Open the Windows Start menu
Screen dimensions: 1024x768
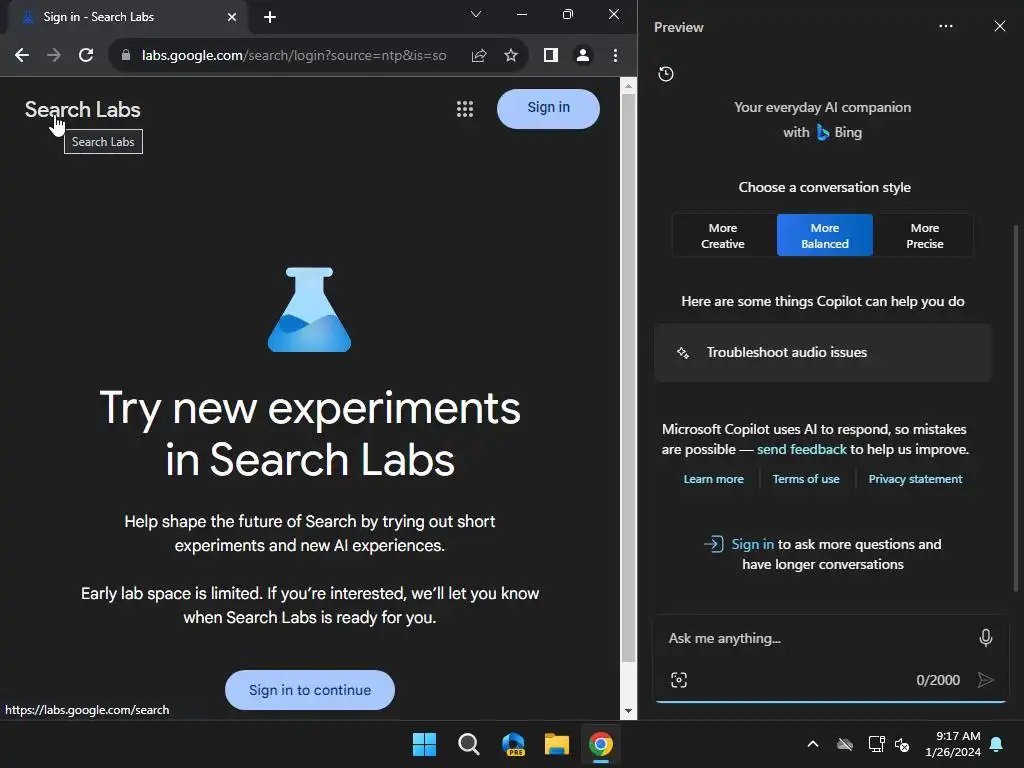tap(424, 744)
